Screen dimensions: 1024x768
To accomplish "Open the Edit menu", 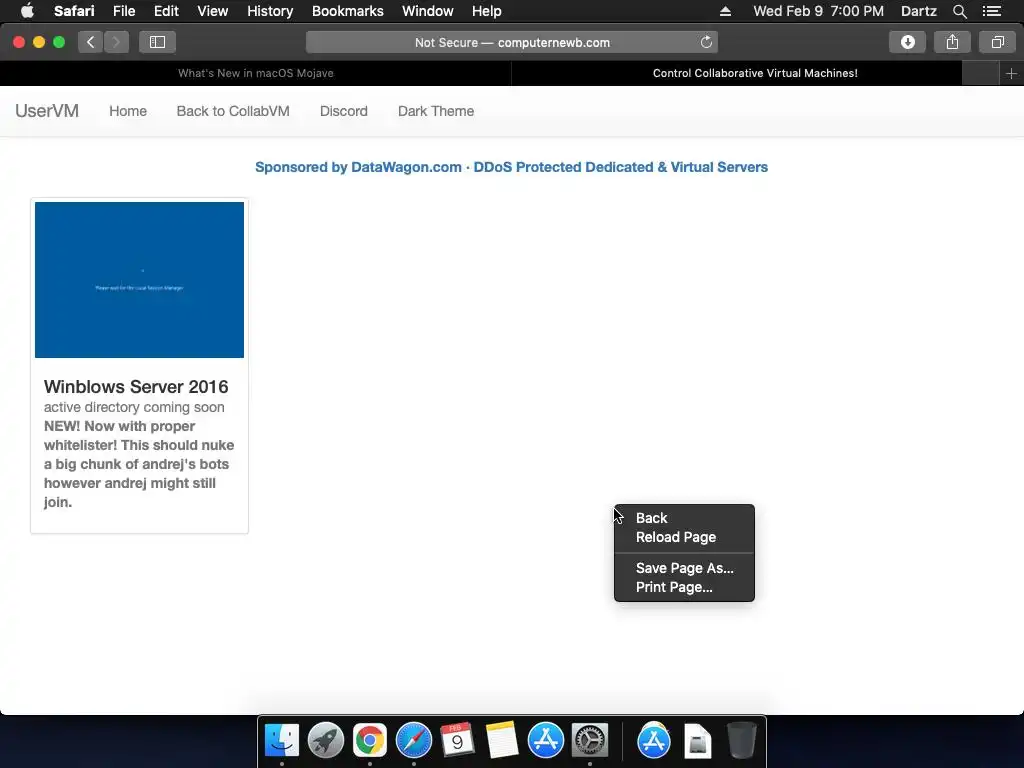I will click(166, 11).
